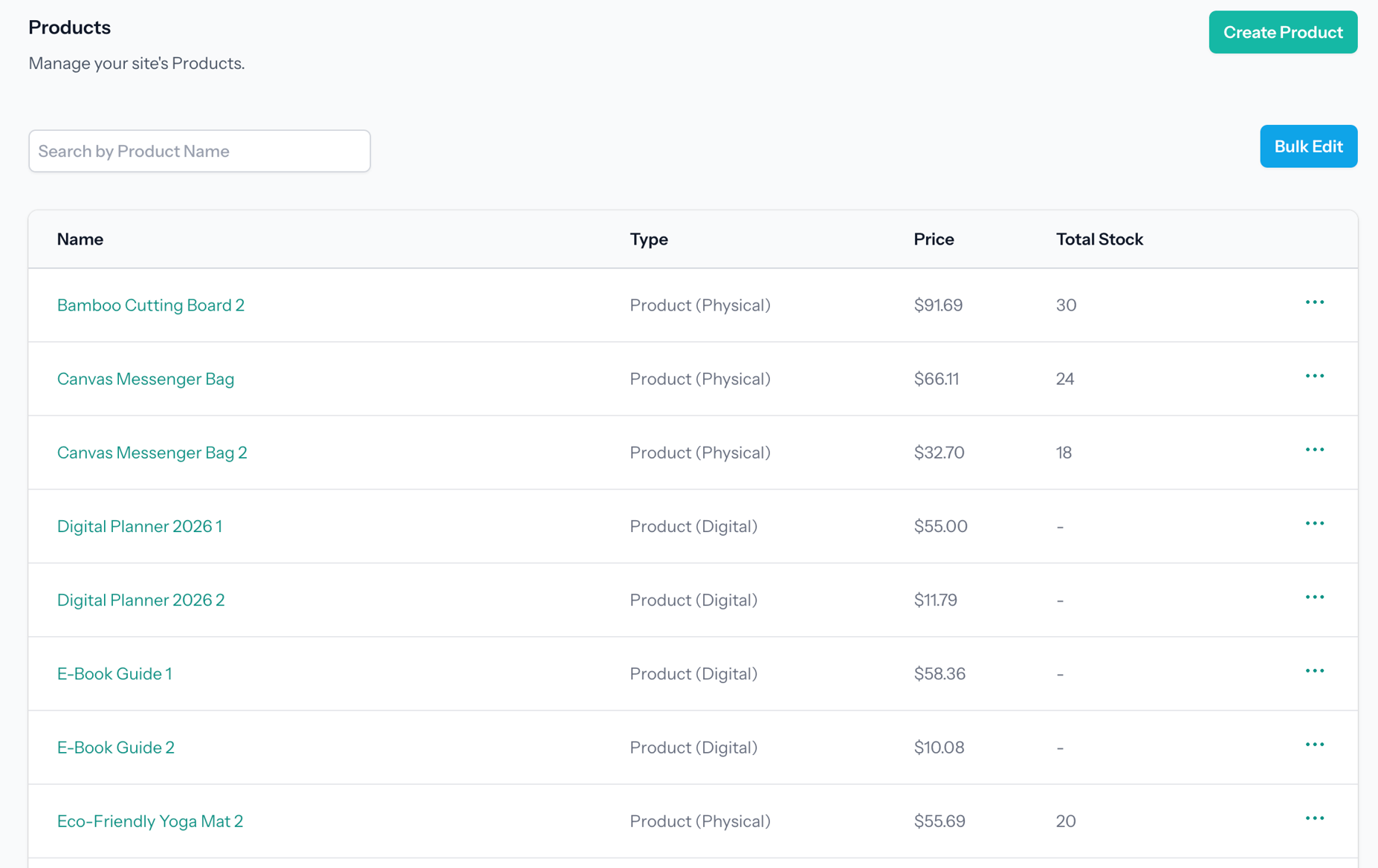Open the Eco-Friendly Yoga Mat 2 product

click(149, 821)
